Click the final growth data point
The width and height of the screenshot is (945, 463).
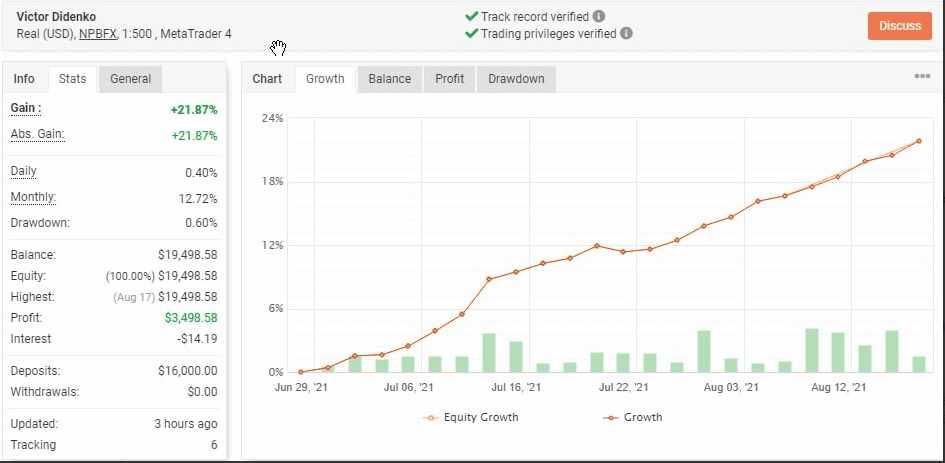tap(918, 141)
